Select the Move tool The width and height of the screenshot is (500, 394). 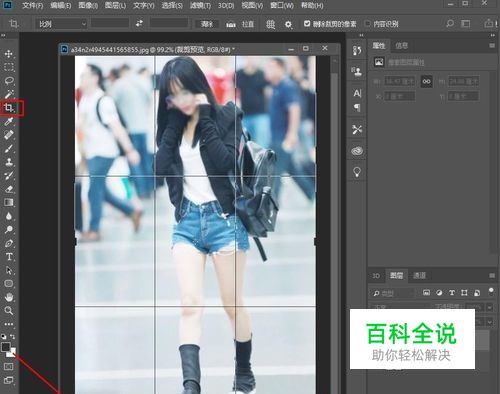(x=9, y=54)
